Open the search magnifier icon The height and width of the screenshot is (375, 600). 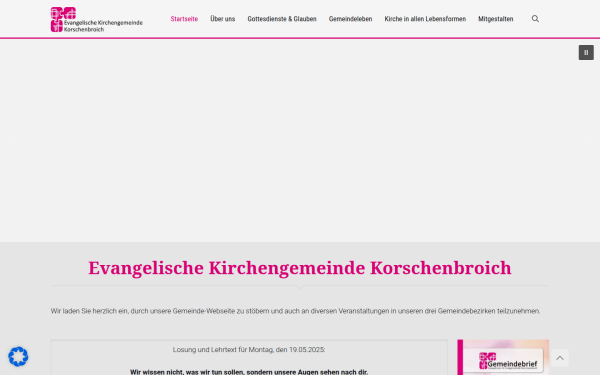[535, 19]
